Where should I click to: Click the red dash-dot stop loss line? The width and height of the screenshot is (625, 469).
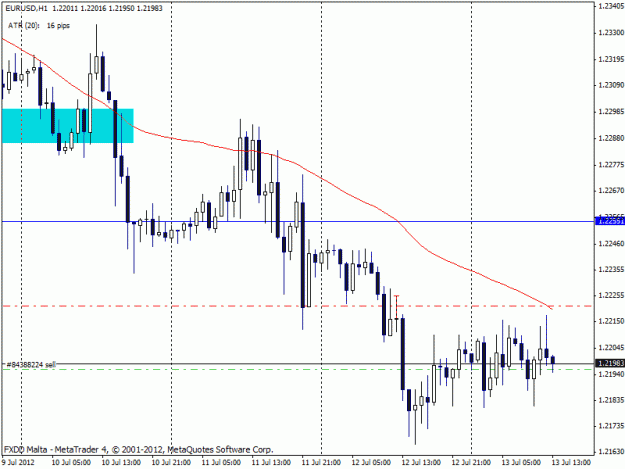[298, 306]
